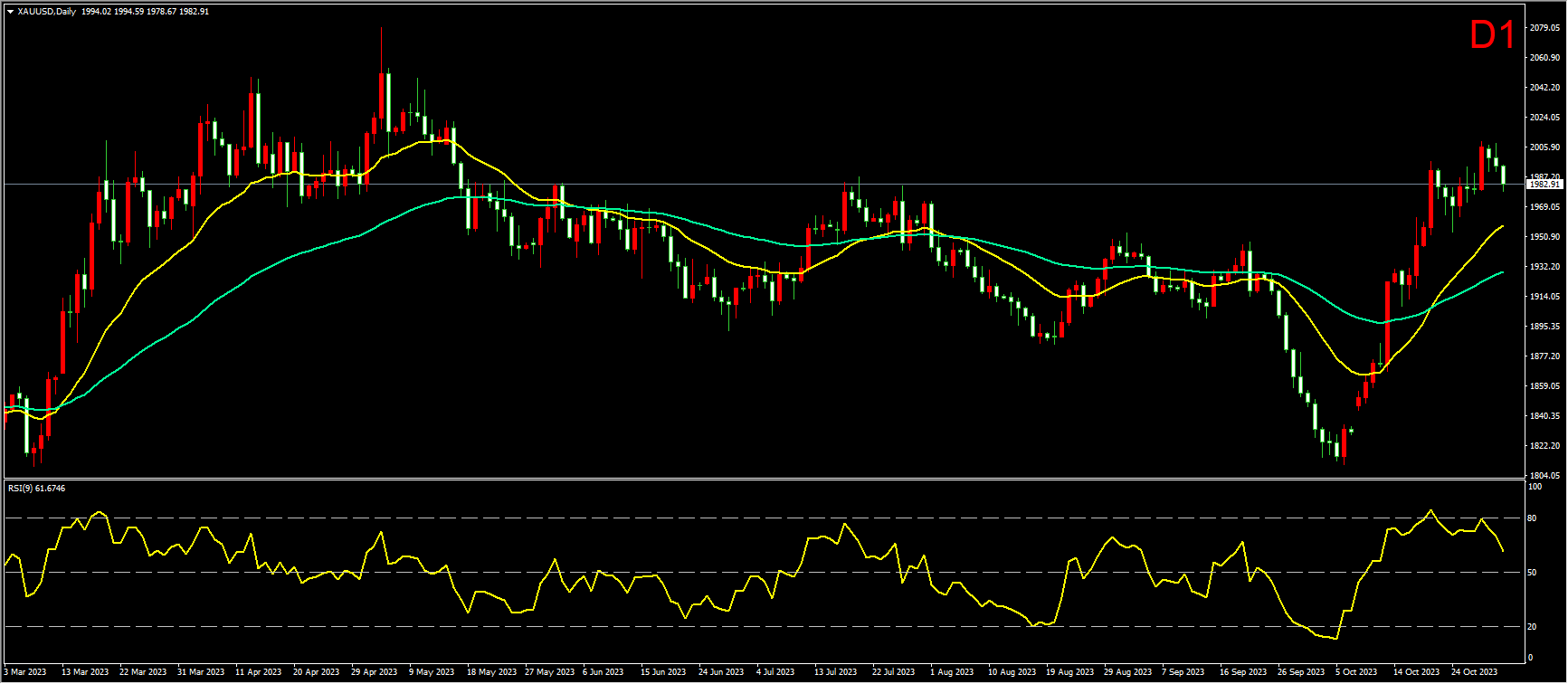
Task: Select the 4 Jul 2023 time axis label
Action: pos(776,672)
